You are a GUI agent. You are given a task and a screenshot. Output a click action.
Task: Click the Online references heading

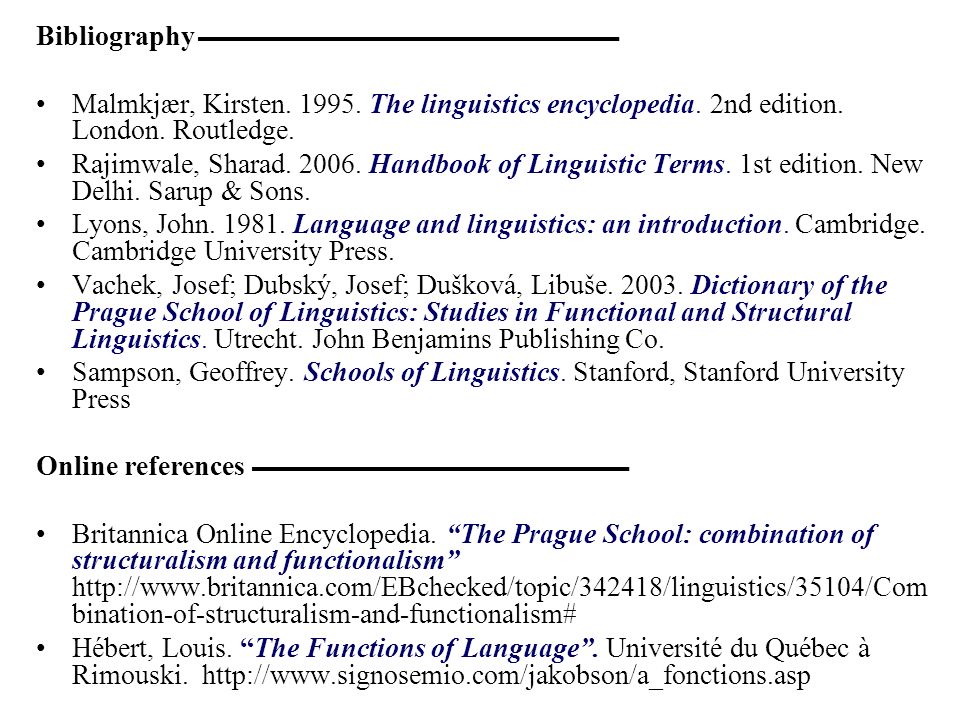click(x=140, y=467)
